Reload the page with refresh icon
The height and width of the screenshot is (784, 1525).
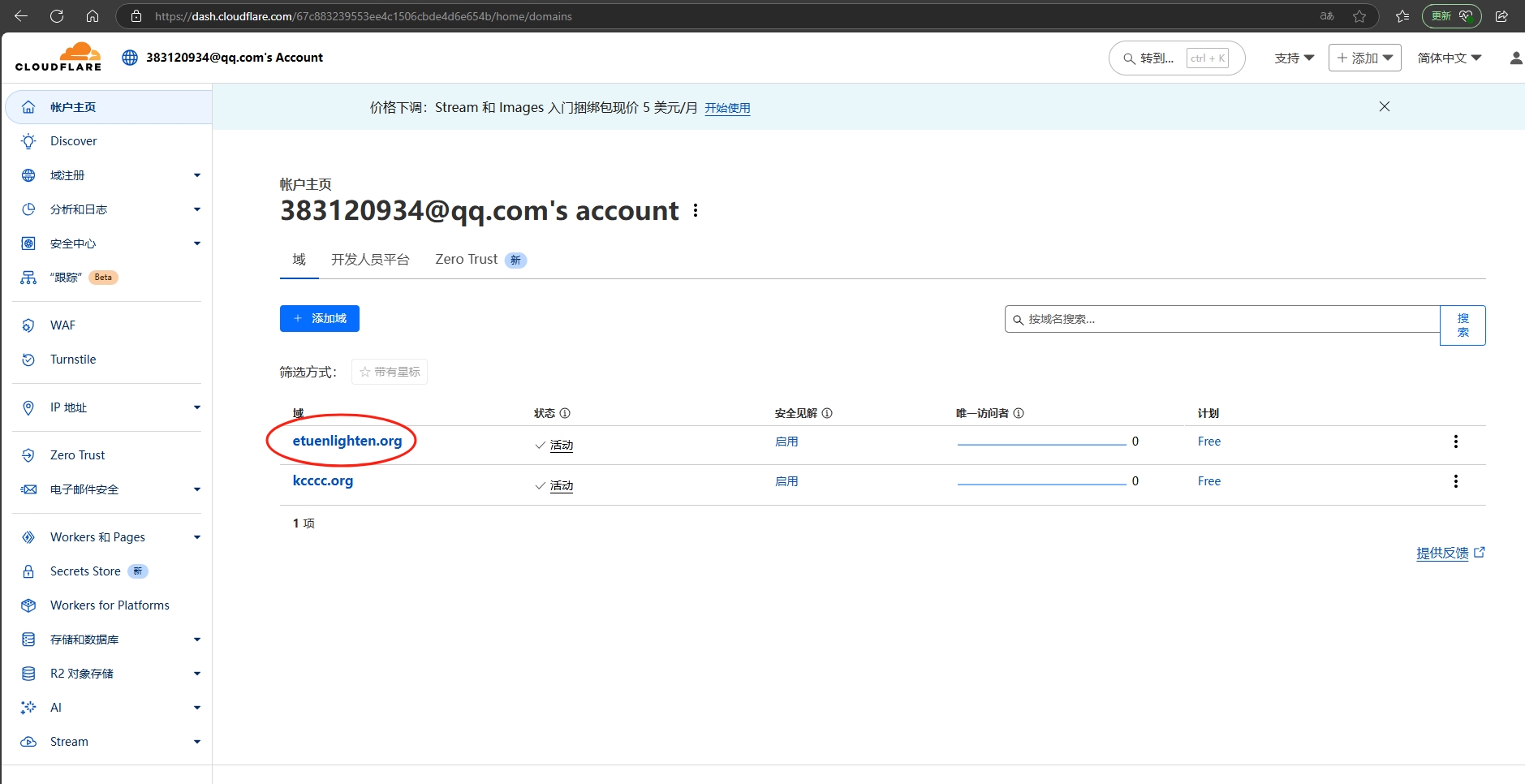click(57, 15)
